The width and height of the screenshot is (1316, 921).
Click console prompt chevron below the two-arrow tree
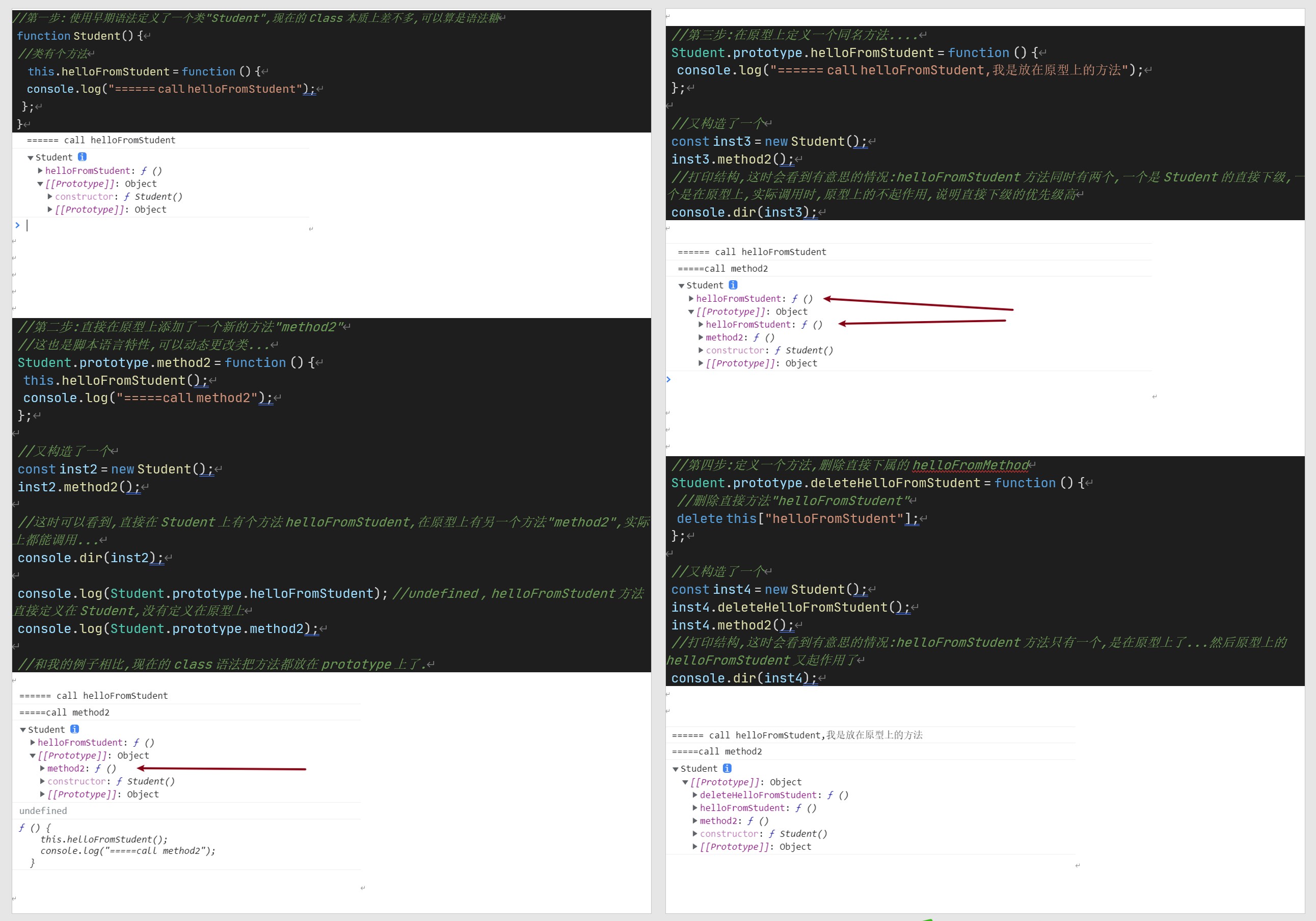coord(668,379)
